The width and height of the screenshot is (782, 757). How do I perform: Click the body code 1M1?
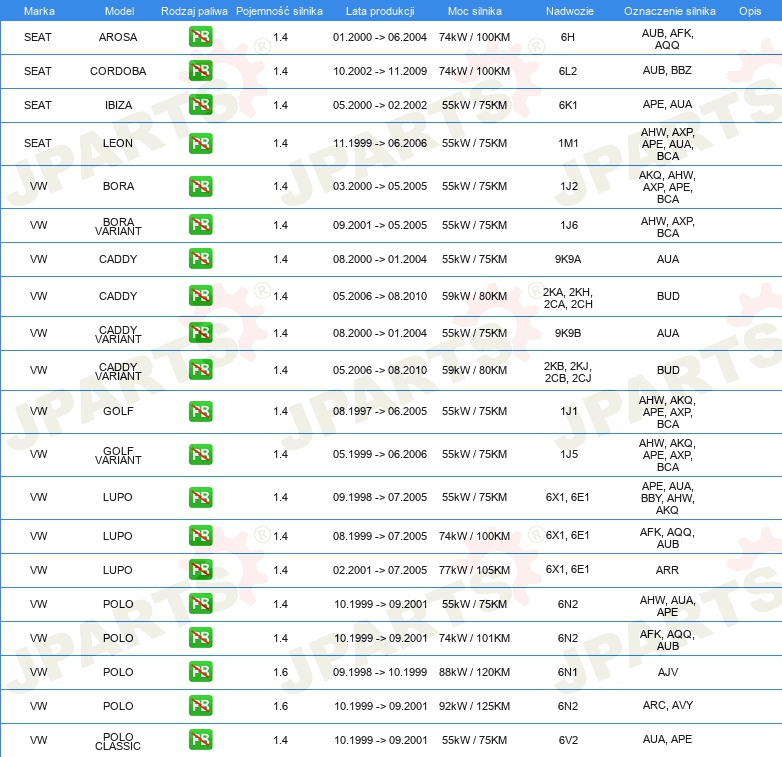click(x=568, y=143)
